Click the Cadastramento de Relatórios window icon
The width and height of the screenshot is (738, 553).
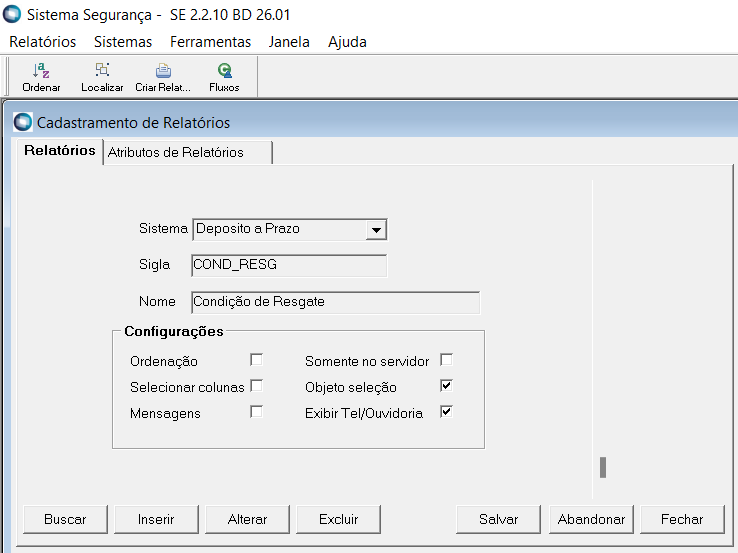23,123
